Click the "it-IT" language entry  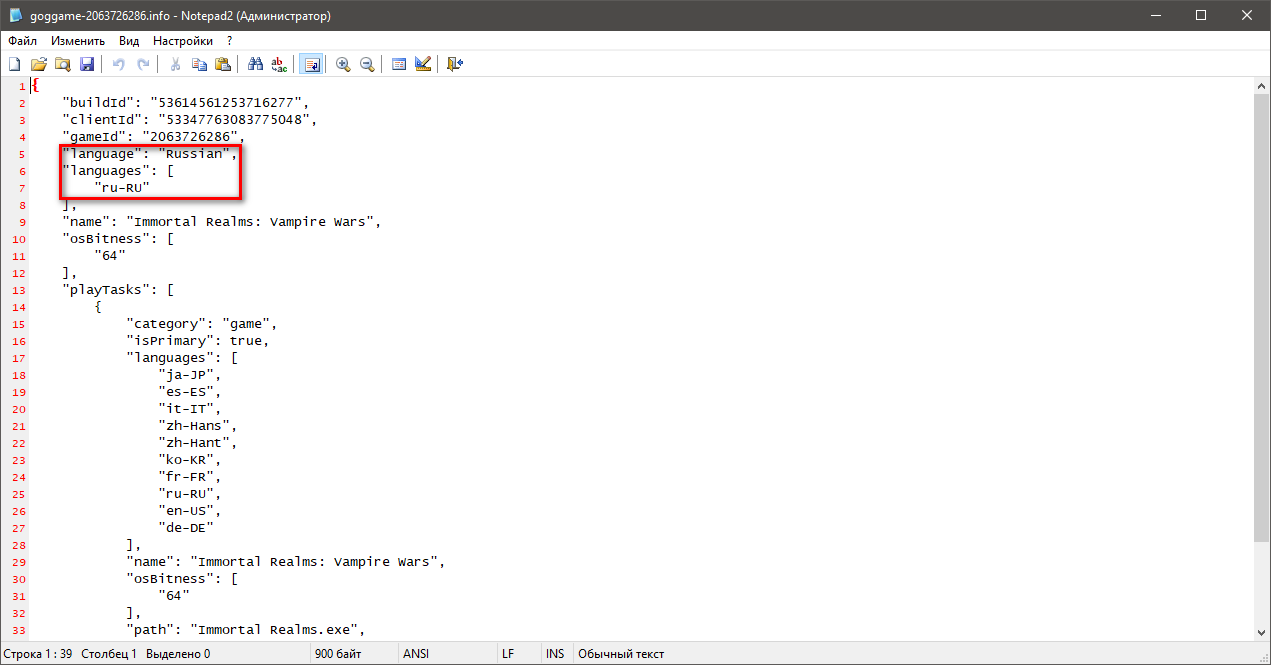point(187,408)
